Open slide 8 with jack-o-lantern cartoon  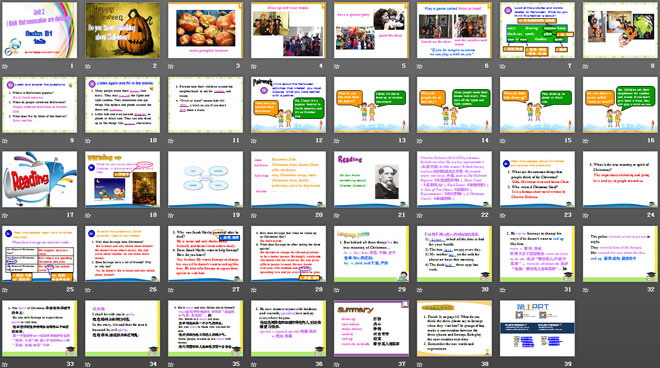[620, 30]
